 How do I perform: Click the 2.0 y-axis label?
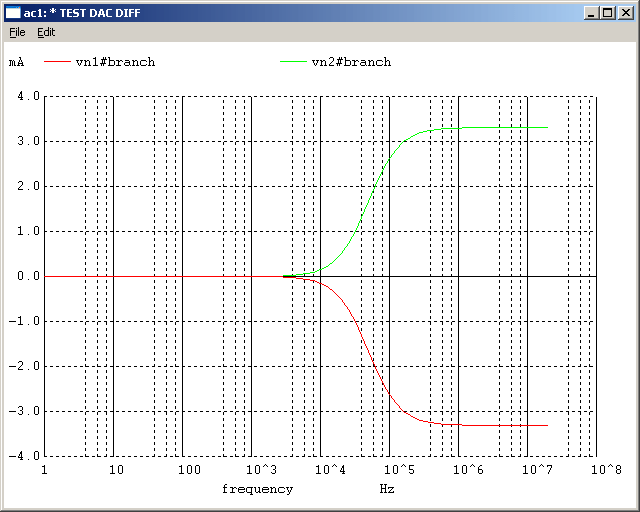coord(29,186)
